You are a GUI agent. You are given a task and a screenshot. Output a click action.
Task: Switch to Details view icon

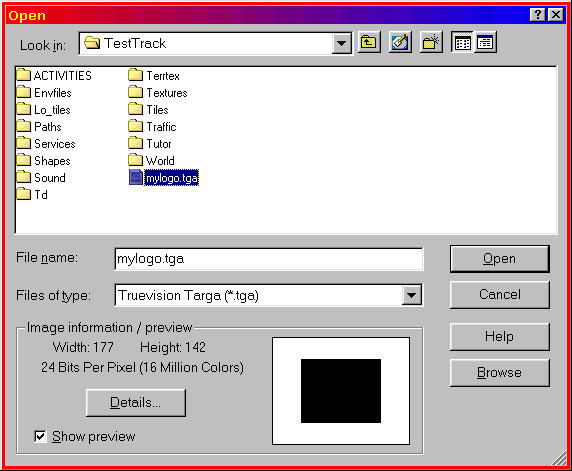pyautogui.click(x=485, y=42)
